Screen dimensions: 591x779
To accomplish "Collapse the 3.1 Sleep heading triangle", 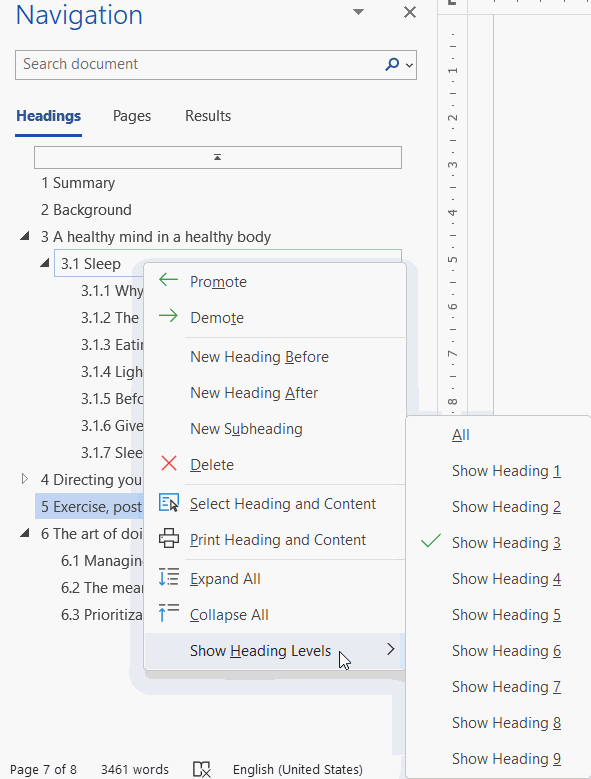I will [x=45, y=263].
